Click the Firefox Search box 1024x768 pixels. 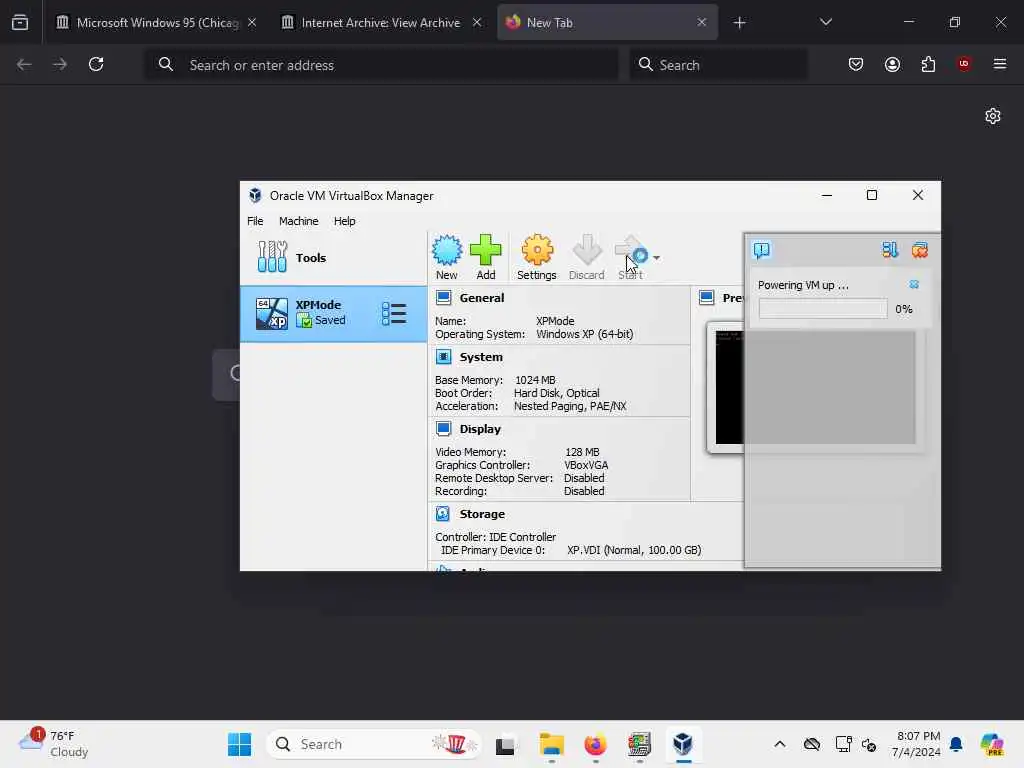tap(718, 65)
